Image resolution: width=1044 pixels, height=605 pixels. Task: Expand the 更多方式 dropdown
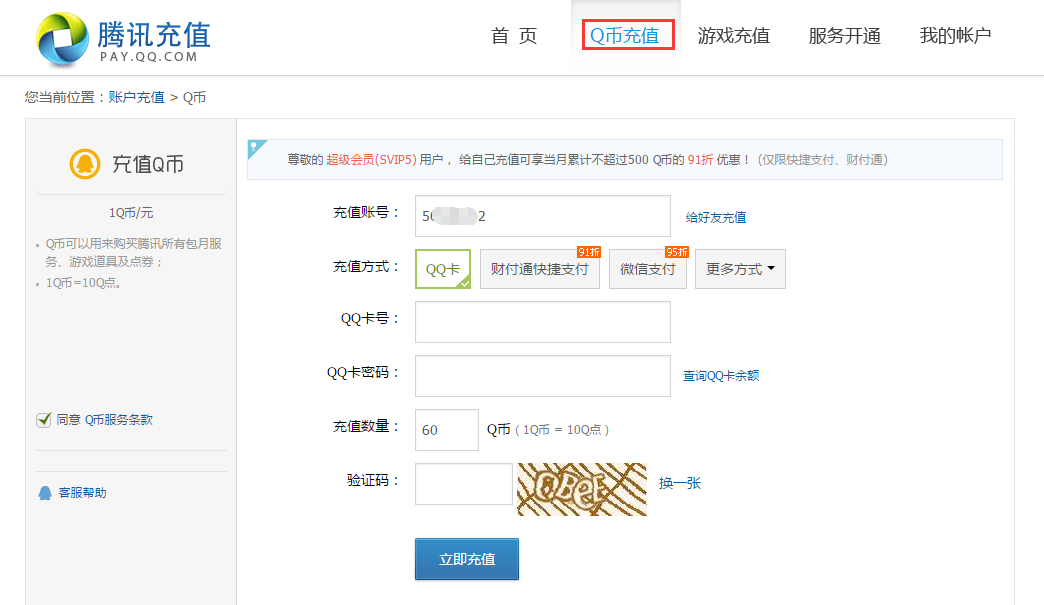point(740,269)
